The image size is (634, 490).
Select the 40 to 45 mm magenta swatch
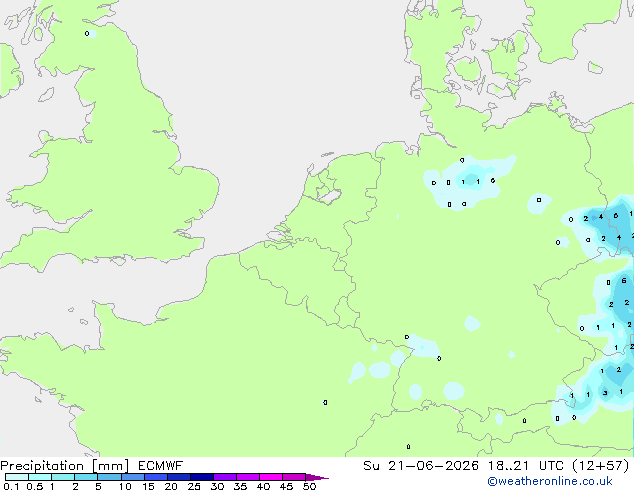(271, 477)
